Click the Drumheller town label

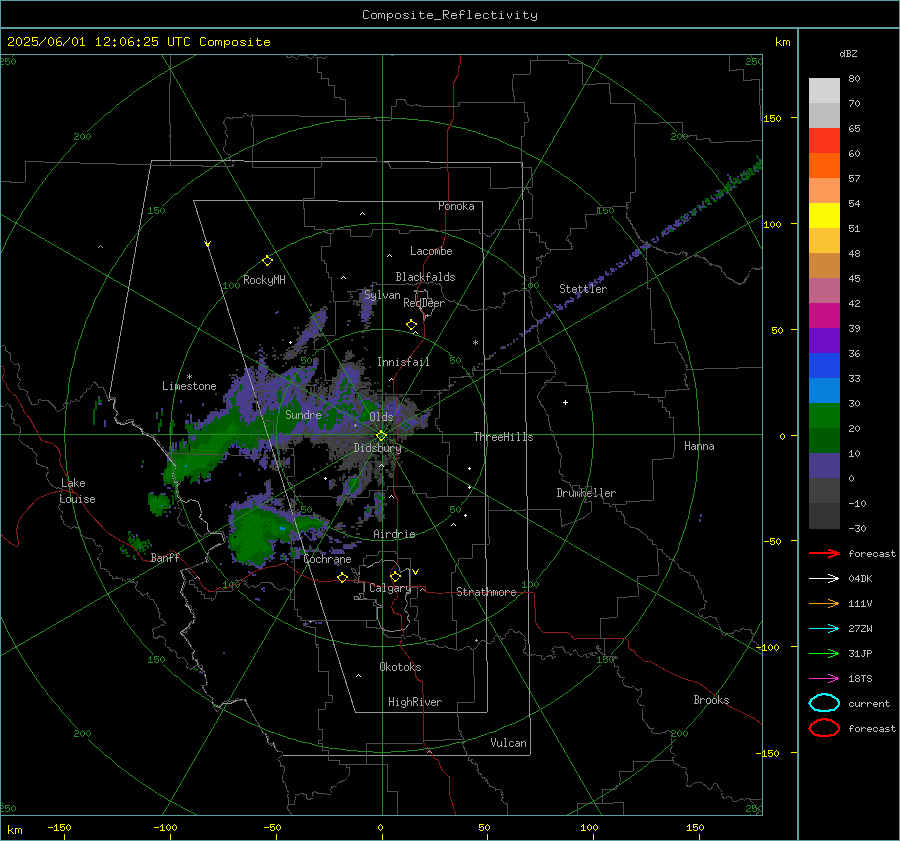click(586, 493)
